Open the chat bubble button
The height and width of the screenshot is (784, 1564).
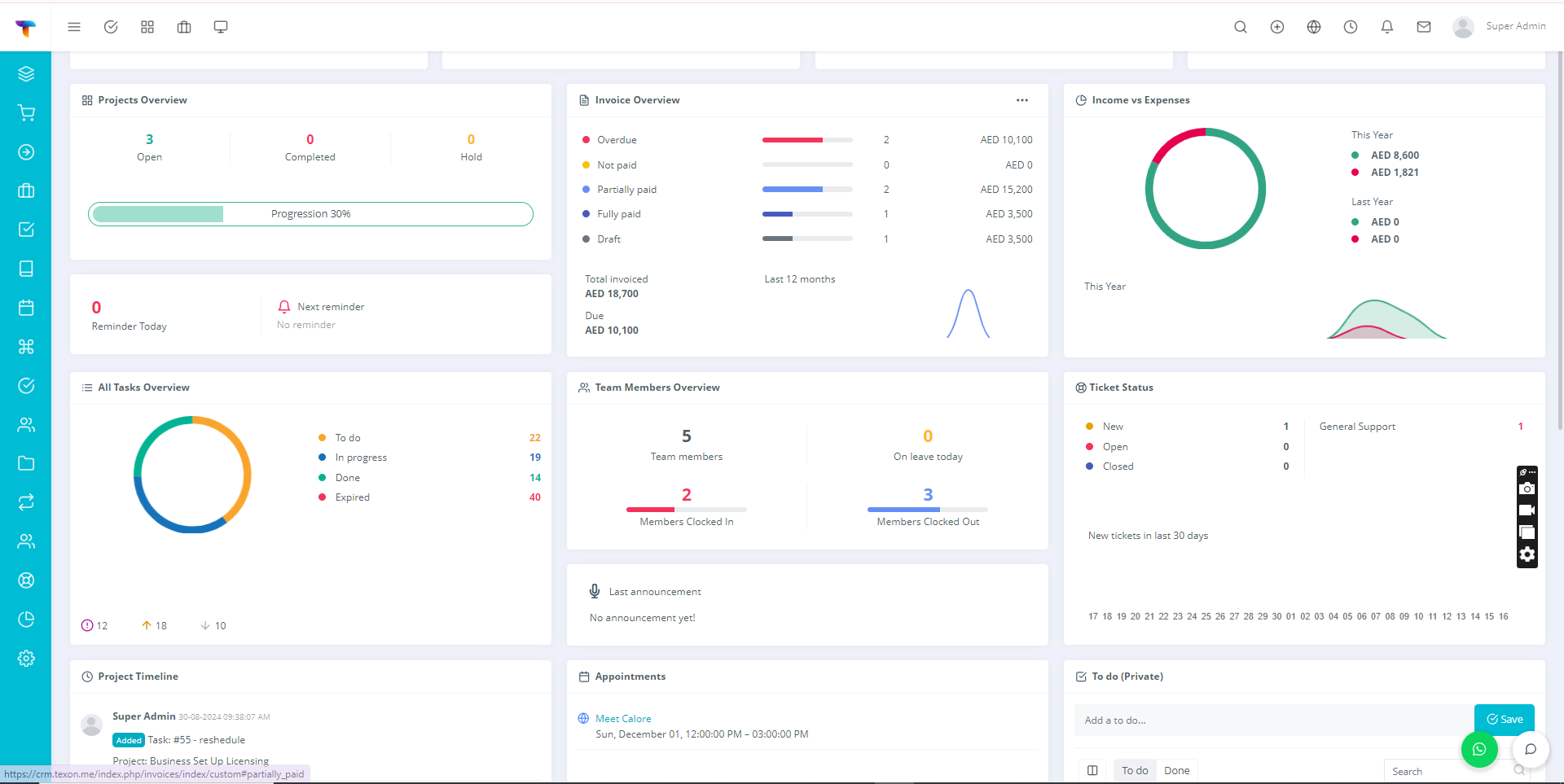[1531, 749]
